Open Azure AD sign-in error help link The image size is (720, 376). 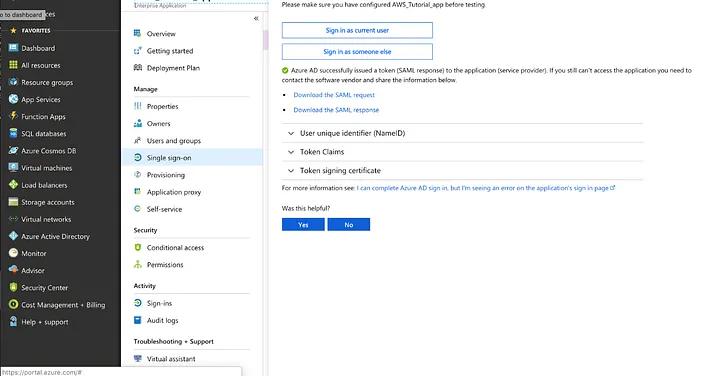[485, 188]
